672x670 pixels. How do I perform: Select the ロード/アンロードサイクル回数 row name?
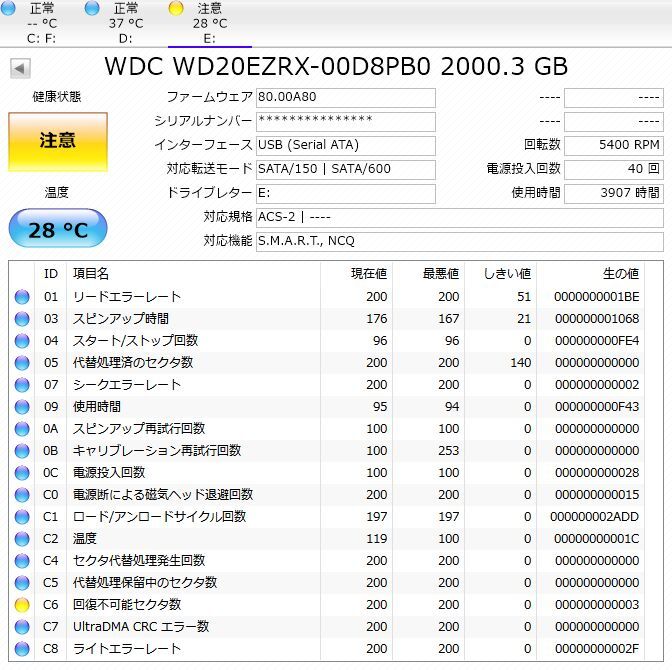(159, 517)
